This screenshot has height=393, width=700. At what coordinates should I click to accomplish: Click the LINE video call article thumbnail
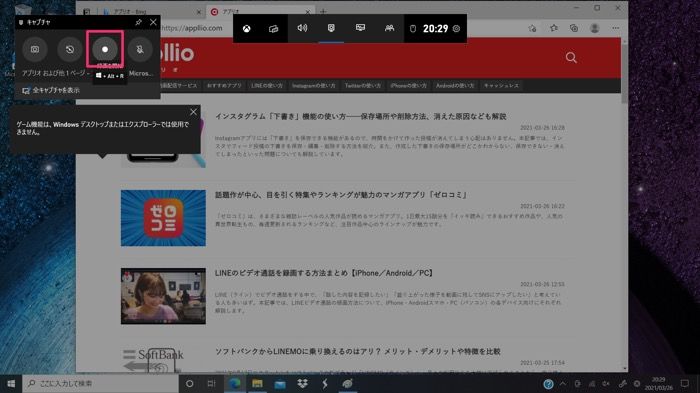point(163,296)
